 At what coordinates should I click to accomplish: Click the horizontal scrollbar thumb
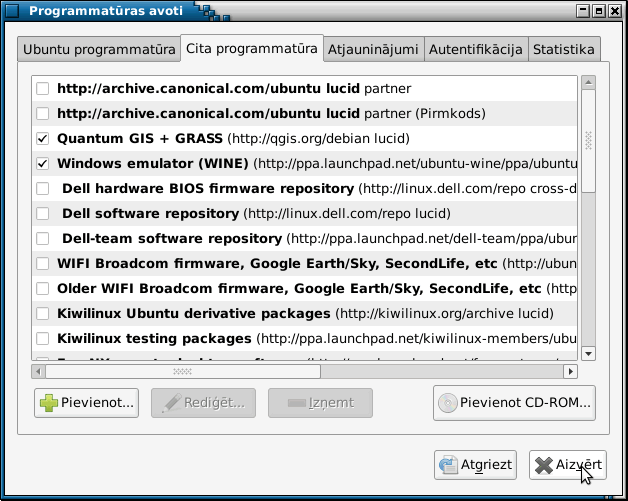[x=183, y=372]
